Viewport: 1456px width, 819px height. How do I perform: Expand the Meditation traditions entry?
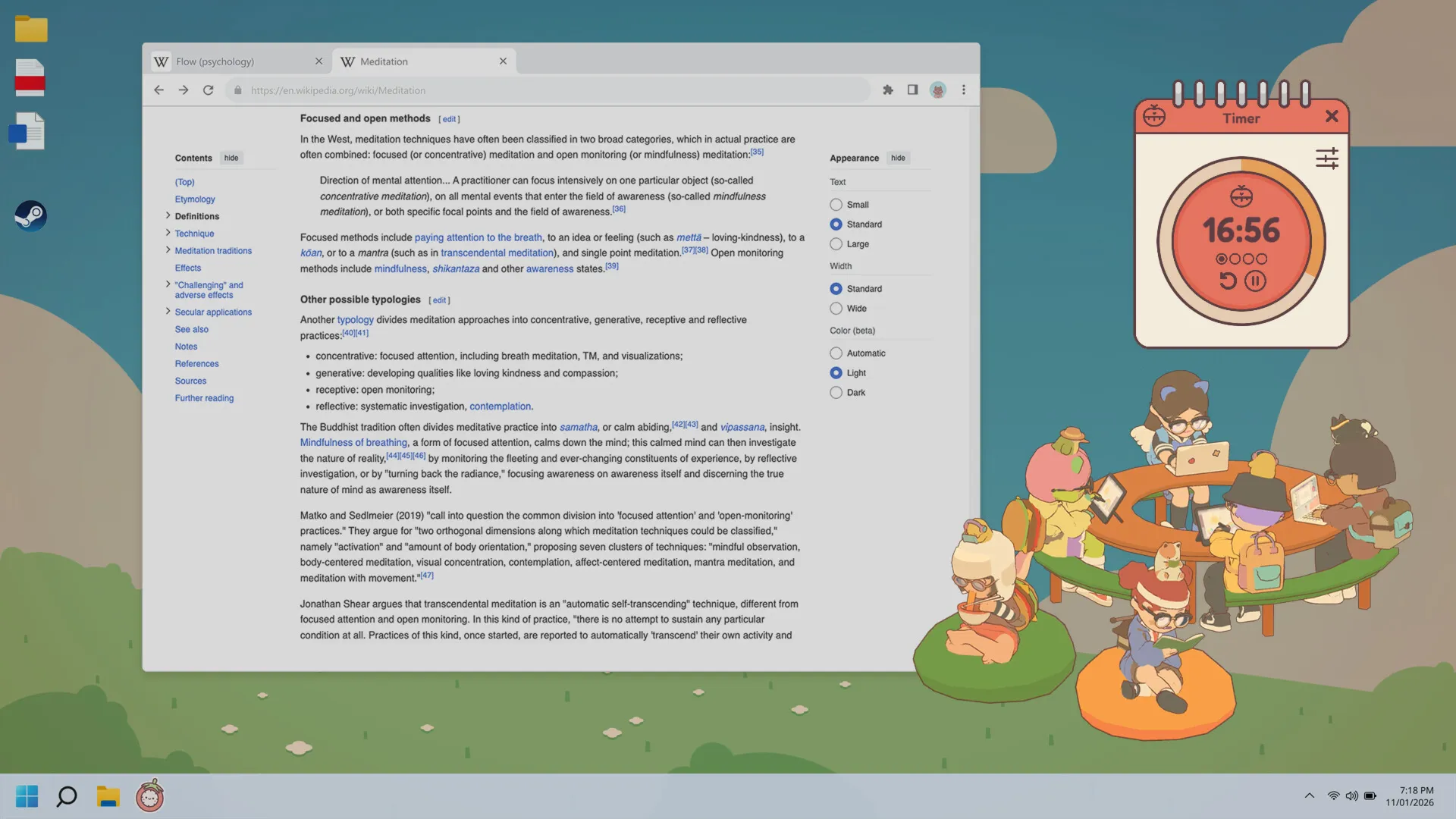(x=168, y=249)
